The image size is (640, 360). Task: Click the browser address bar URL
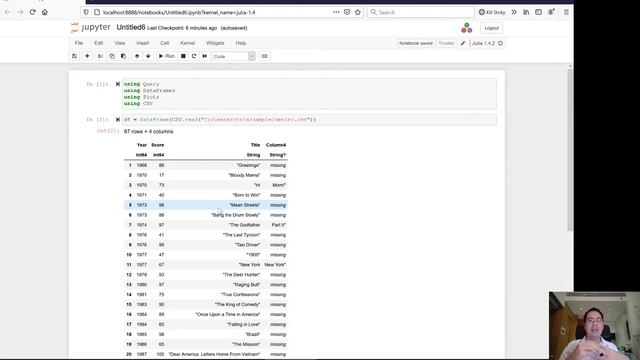(179, 13)
